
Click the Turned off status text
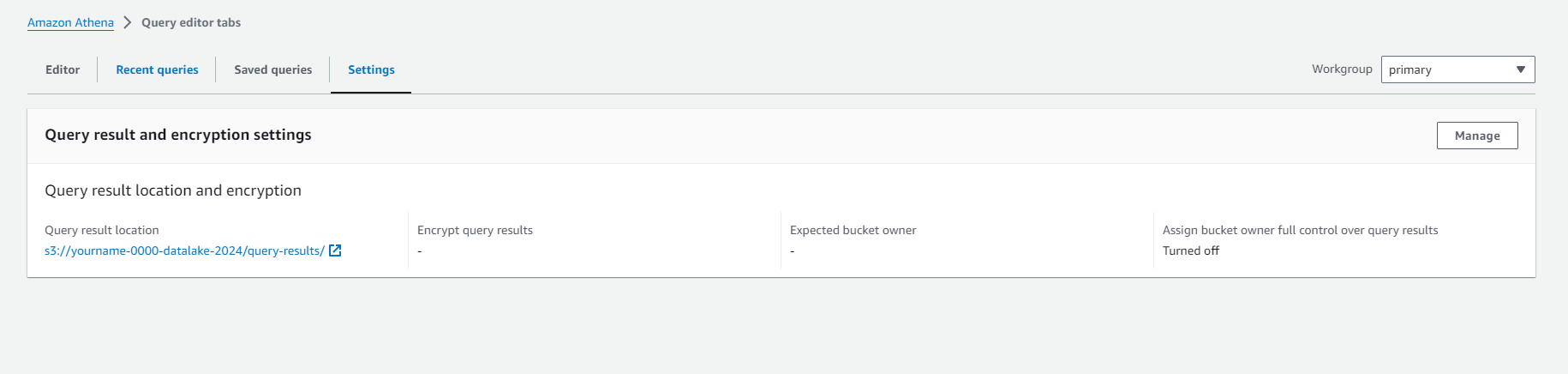1190,250
